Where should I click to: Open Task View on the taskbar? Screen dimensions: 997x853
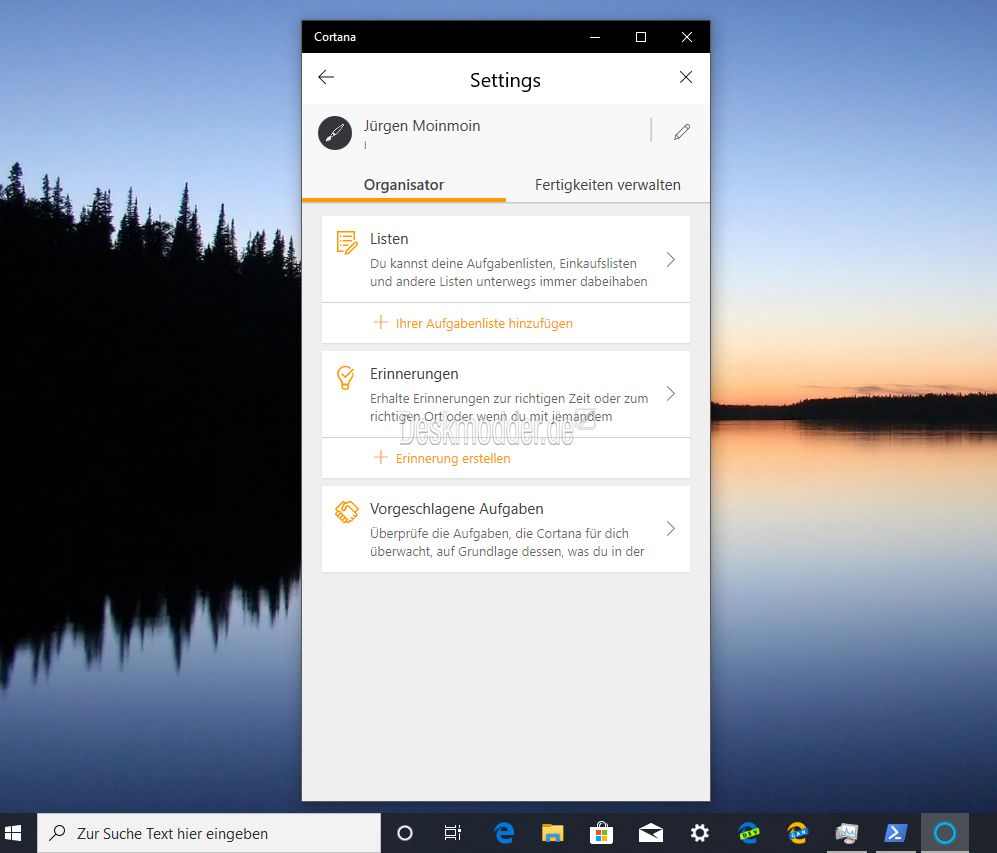point(453,833)
